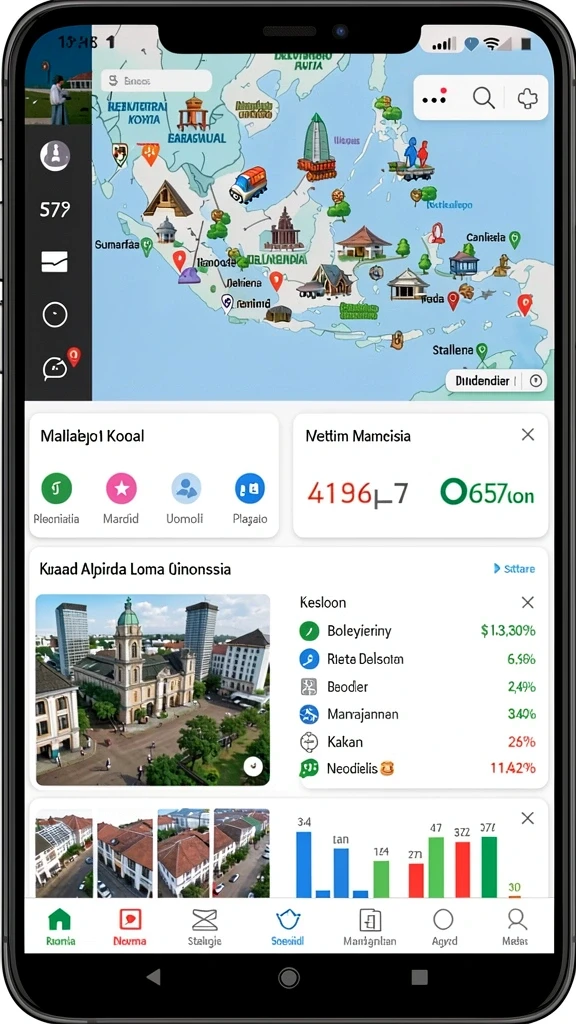
Task: Open the Medat profile tab
Action: [516, 927]
